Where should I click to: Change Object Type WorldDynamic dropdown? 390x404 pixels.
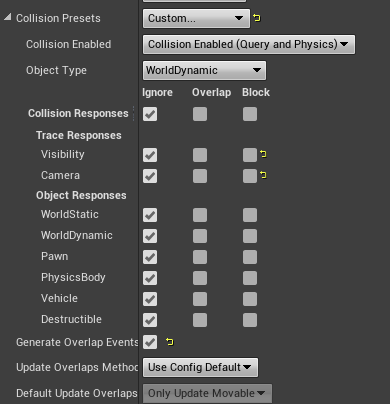coord(204,70)
